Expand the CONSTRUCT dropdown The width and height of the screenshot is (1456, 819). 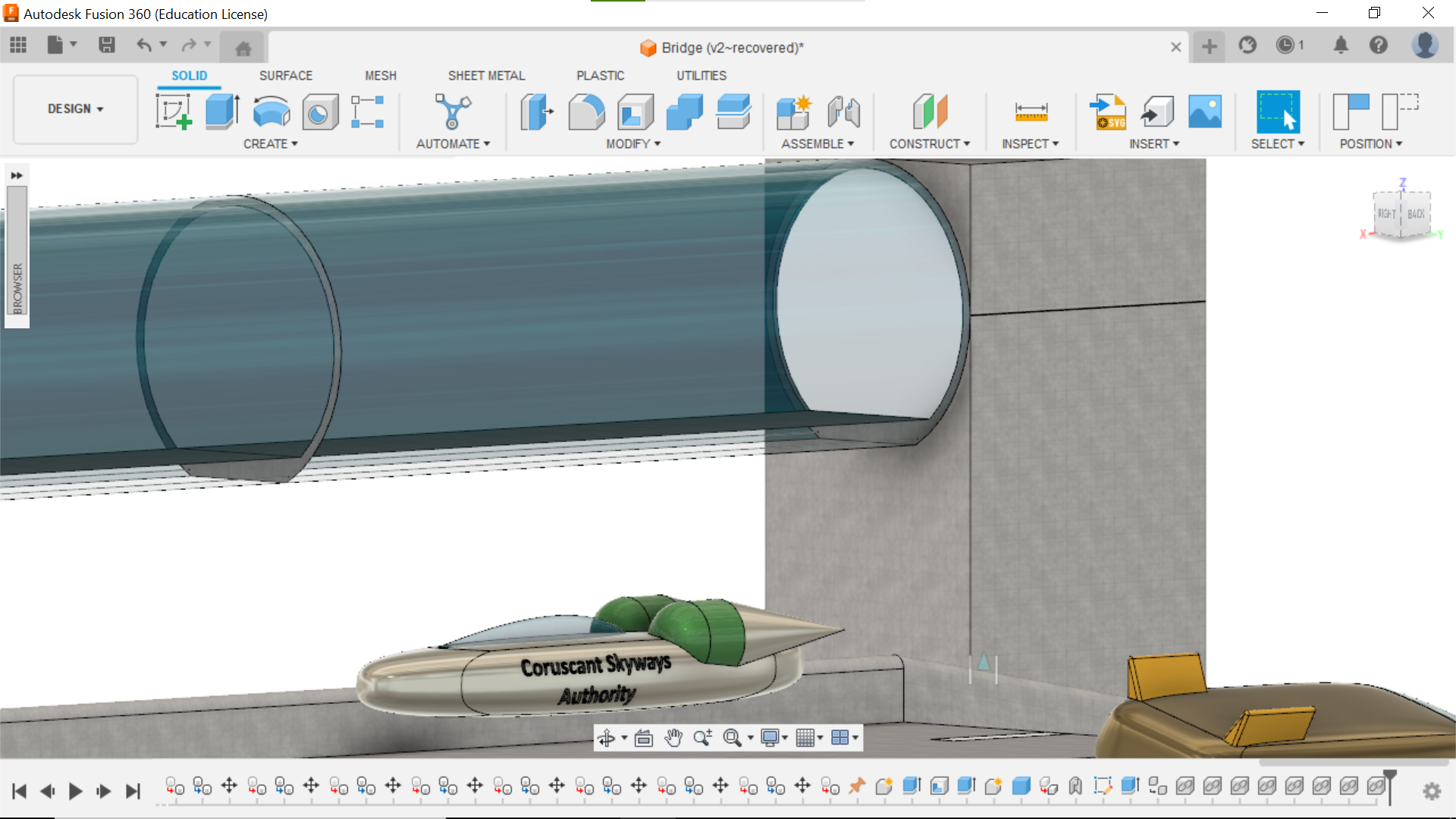click(x=929, y=143)
